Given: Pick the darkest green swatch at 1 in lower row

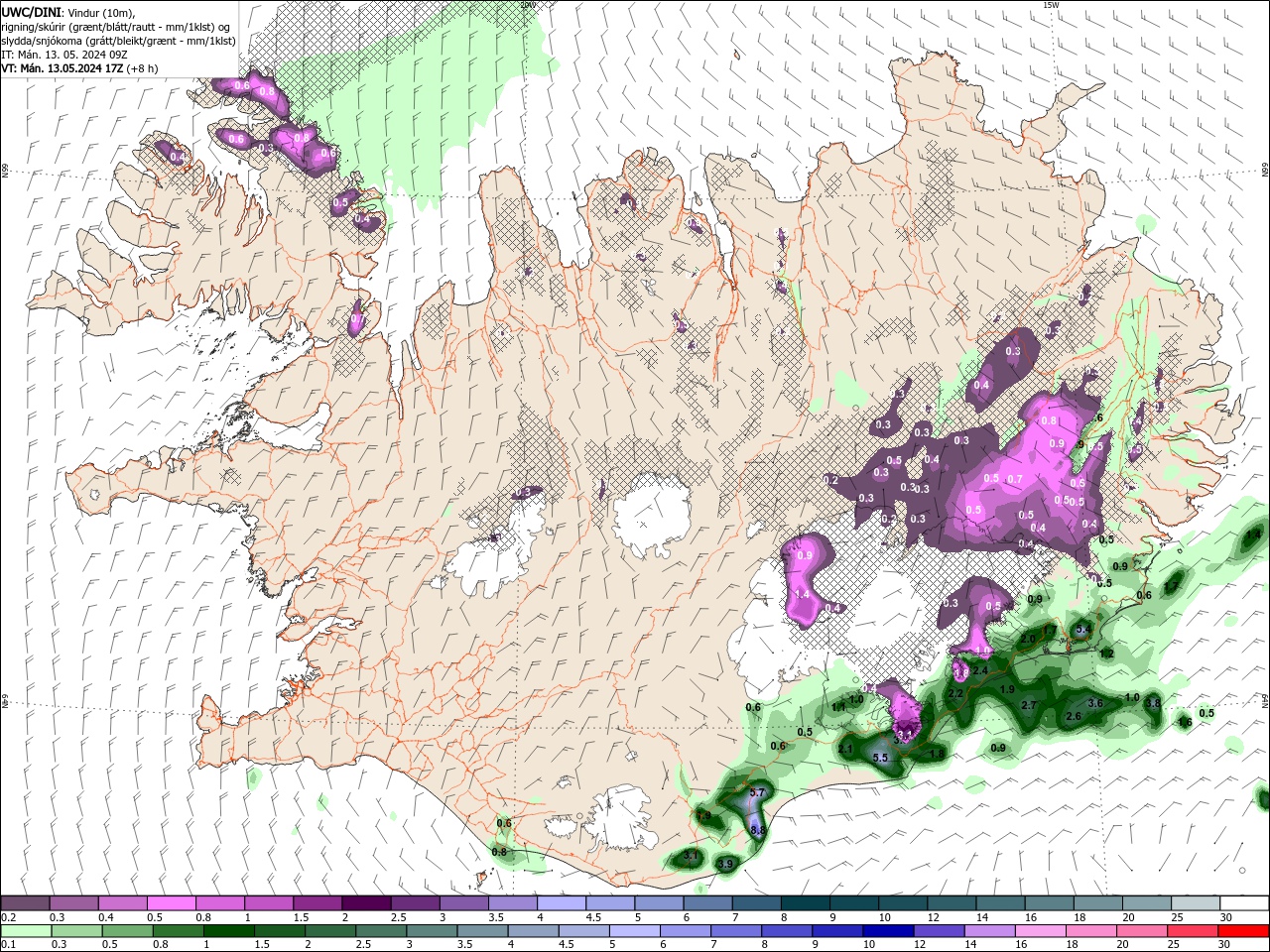Looking at the screenshot, I should 228,931.
